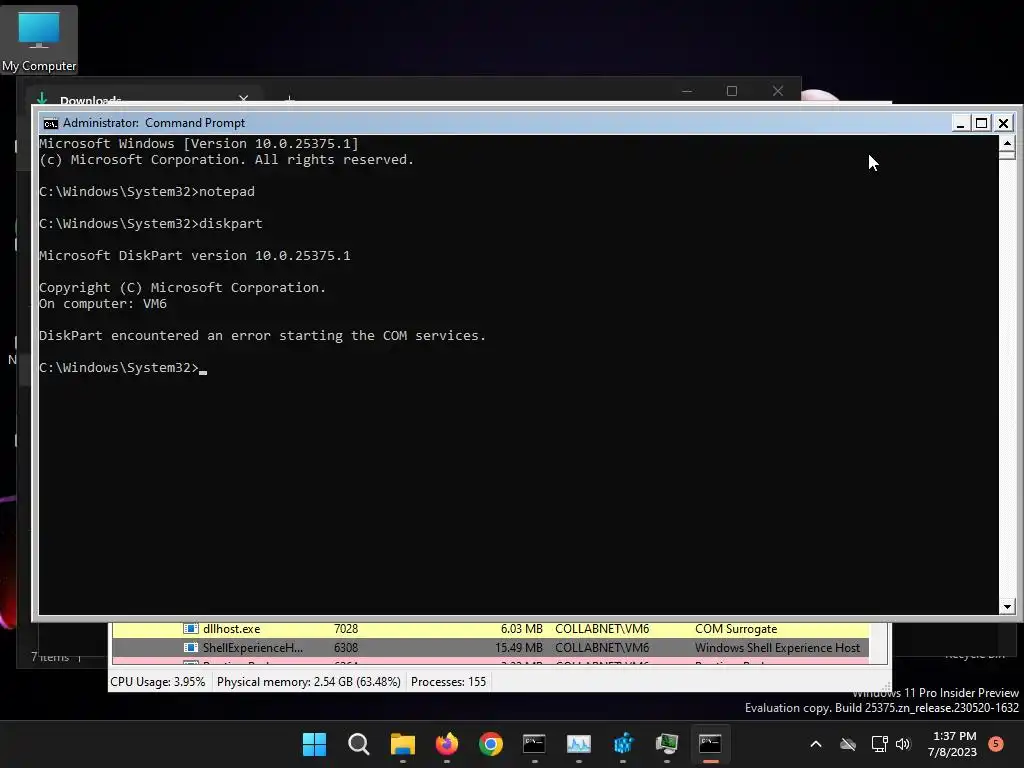
Task: Click the 'notepad' command line
Action: click(147, 191)
